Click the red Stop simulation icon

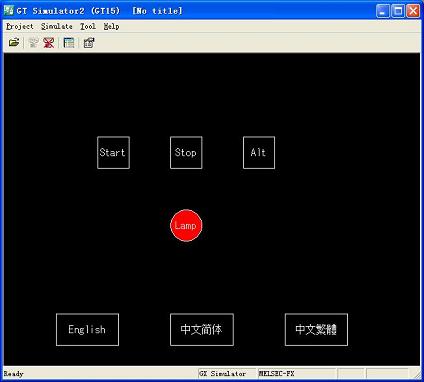click(x=49, y=43)
